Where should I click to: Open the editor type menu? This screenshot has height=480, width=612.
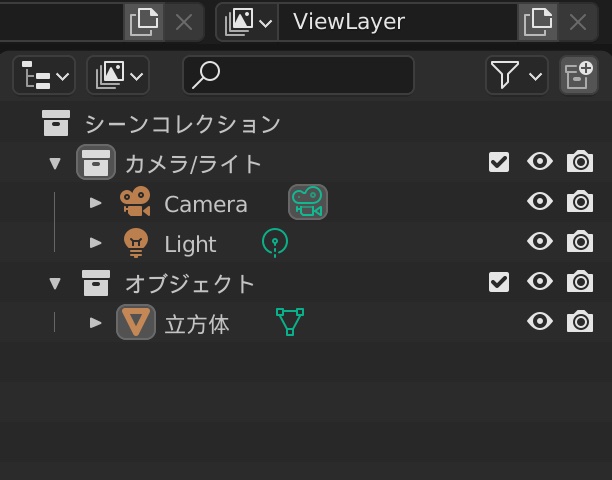coord(44,75)
